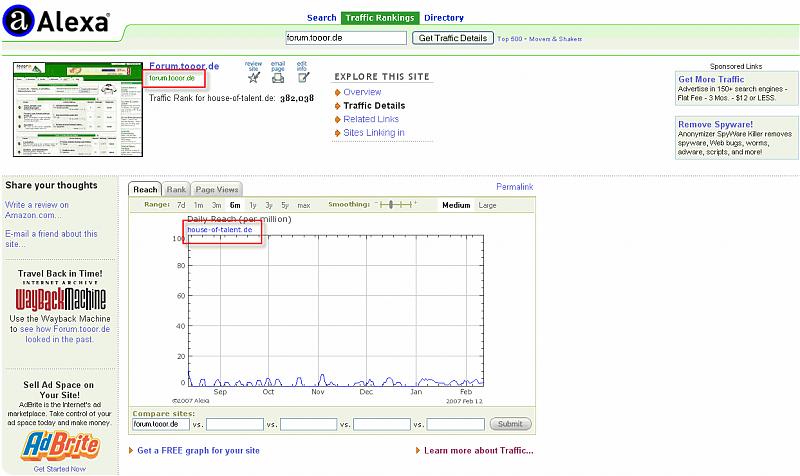
Task: Click the Permalink link
Action: [x=514, y=187]
